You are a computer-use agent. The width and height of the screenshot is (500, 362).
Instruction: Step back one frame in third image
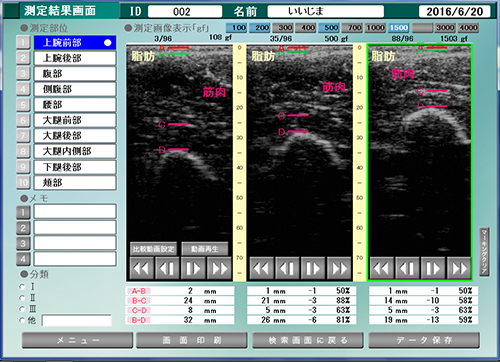pos(407,268)
